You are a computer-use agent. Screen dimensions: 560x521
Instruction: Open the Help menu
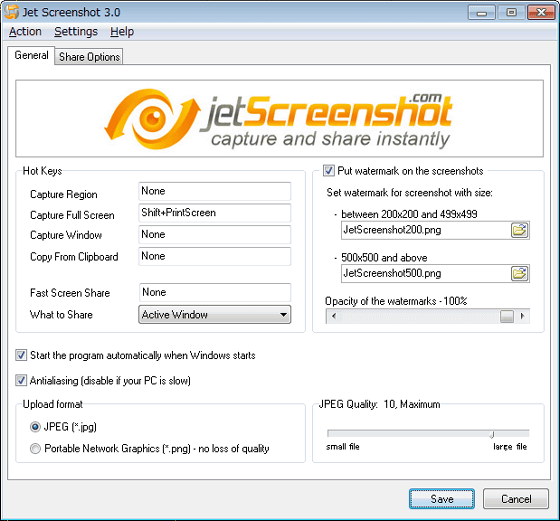(x=122, y=32)
